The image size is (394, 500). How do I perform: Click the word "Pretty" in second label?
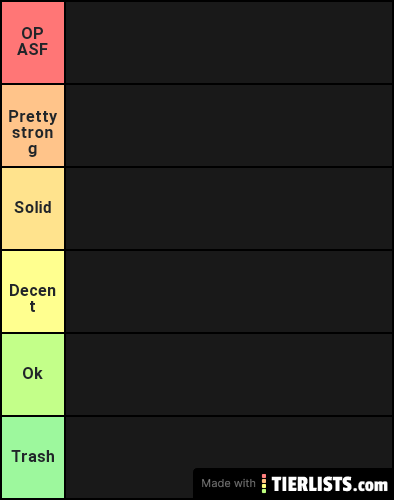33,117
